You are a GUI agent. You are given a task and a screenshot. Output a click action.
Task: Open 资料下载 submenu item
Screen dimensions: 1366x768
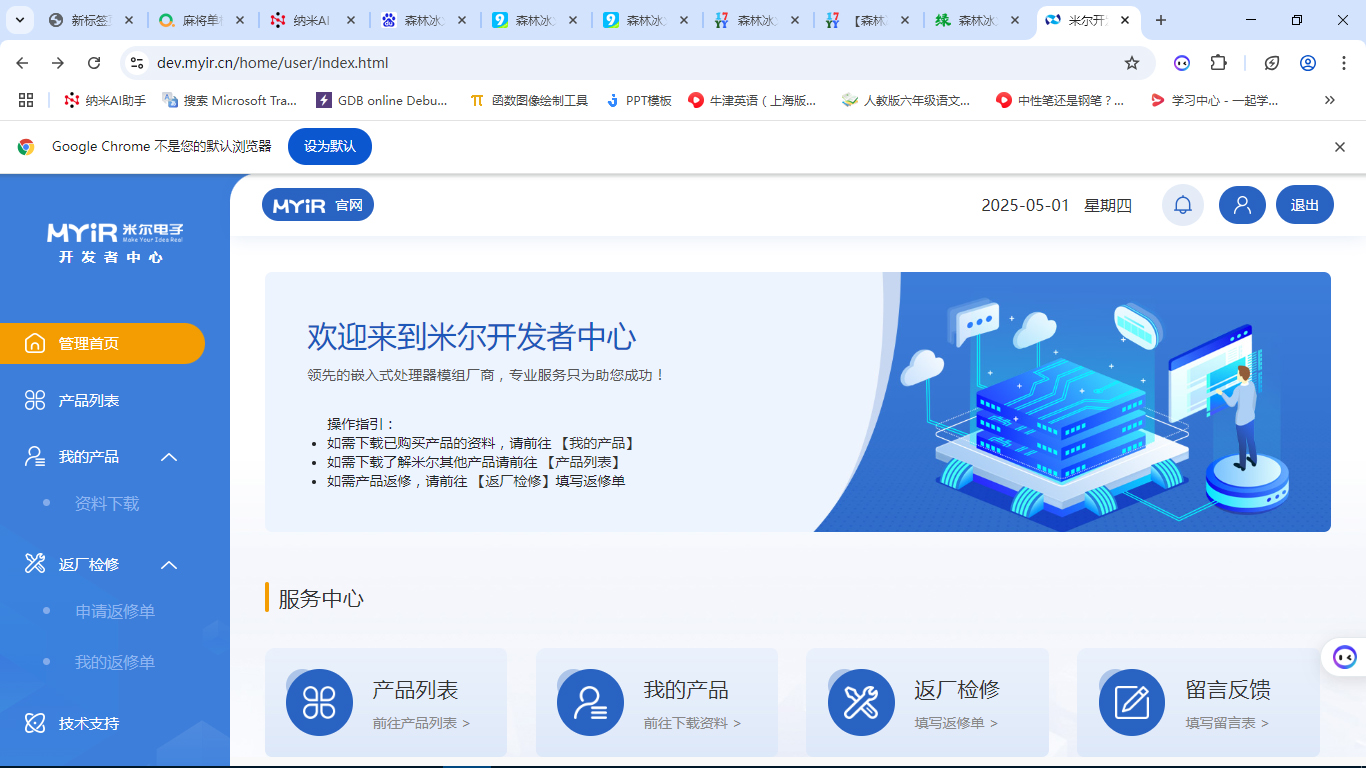(x=107, y=503)
